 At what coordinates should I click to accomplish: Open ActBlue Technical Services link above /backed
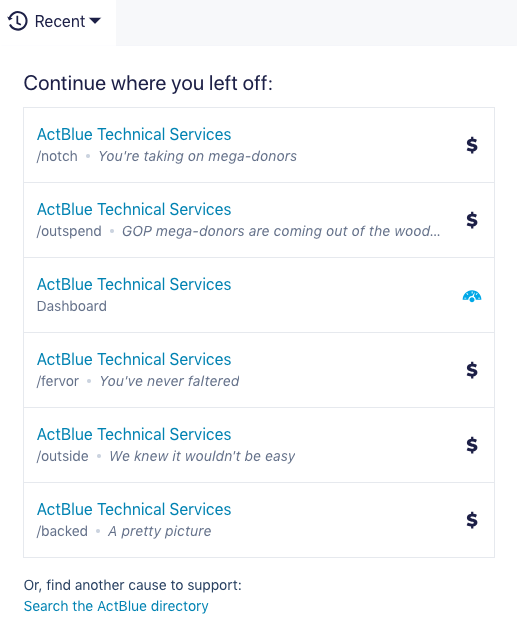[x=134, y=509]
